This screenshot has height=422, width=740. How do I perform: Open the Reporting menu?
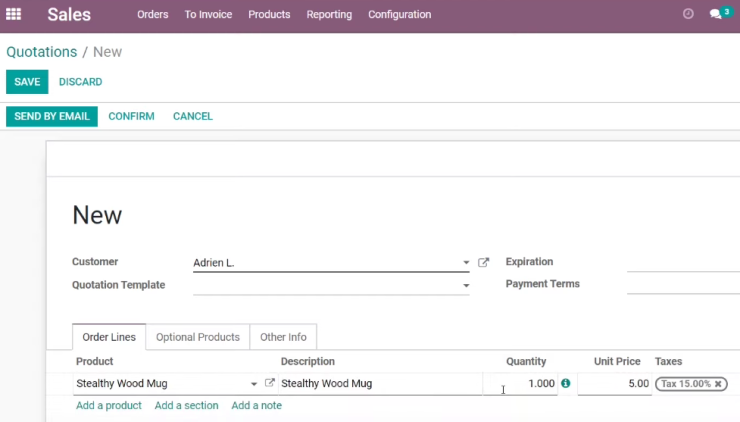(x=329, y=15)
